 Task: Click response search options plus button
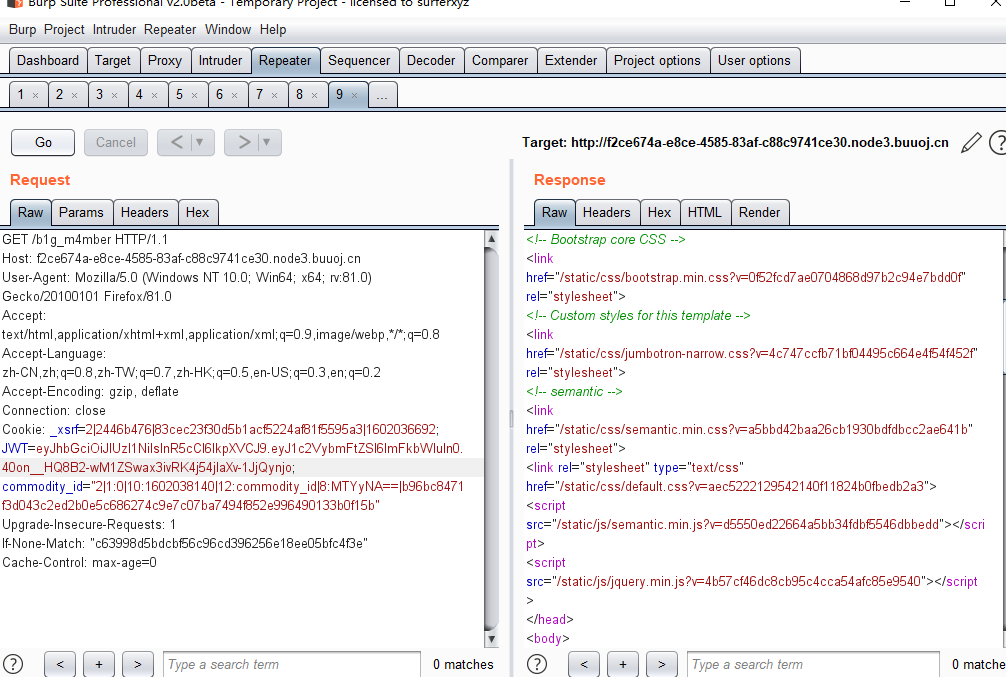tap(623, 664)
